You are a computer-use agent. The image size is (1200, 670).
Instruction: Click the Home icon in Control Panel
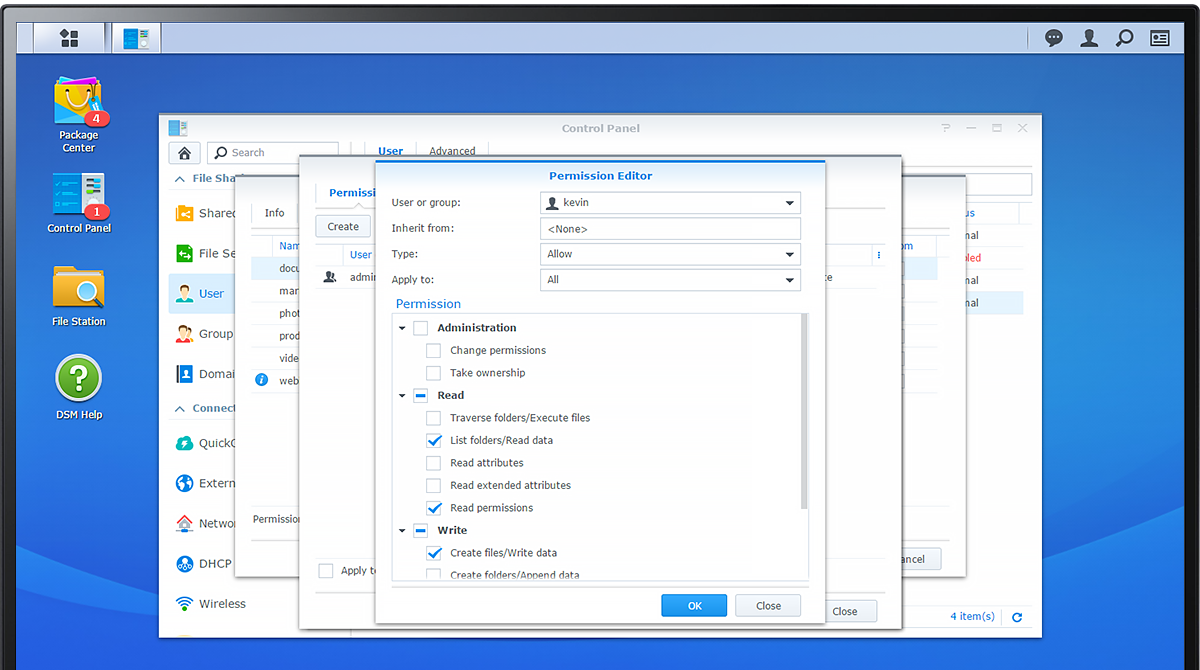(x=184, y=152)
